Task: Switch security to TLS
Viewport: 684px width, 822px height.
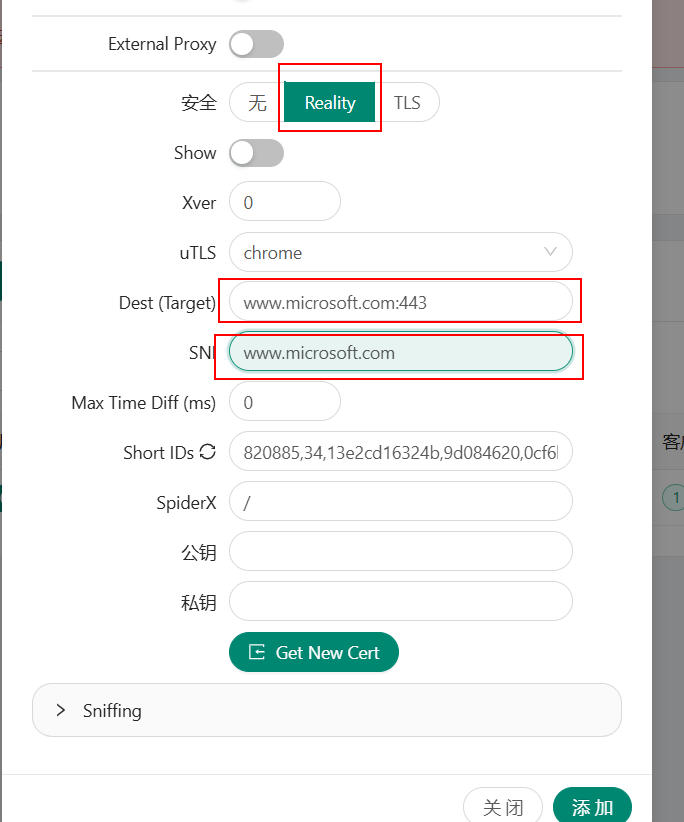Action: point(407,102)
